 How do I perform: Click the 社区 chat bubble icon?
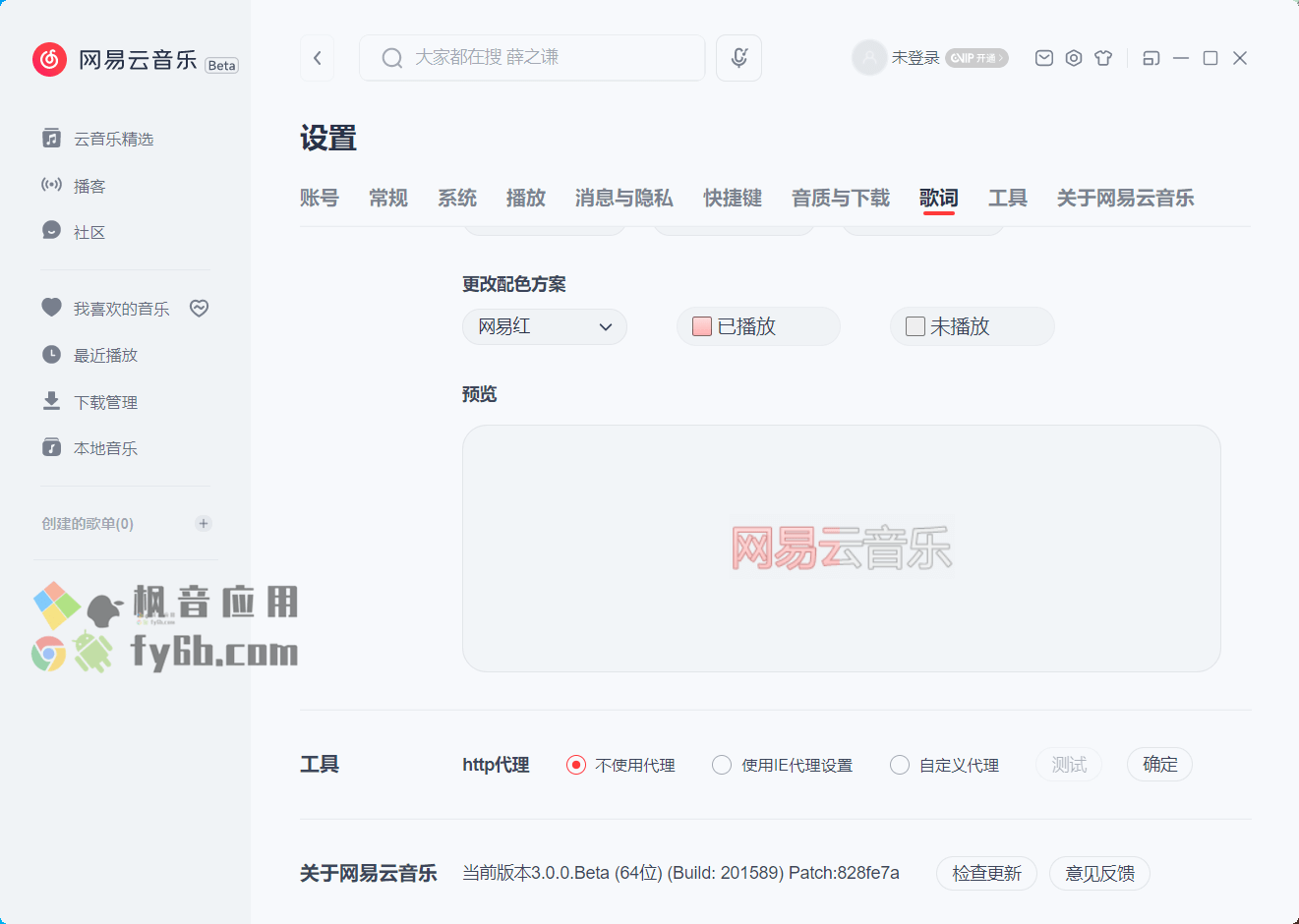pos(52,231)
